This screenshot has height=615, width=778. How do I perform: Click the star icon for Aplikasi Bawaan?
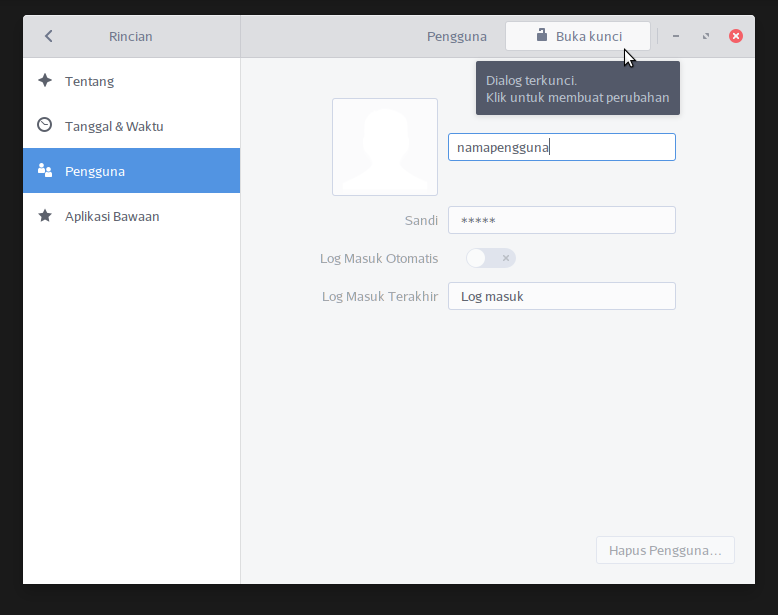(x=45, y=216)
